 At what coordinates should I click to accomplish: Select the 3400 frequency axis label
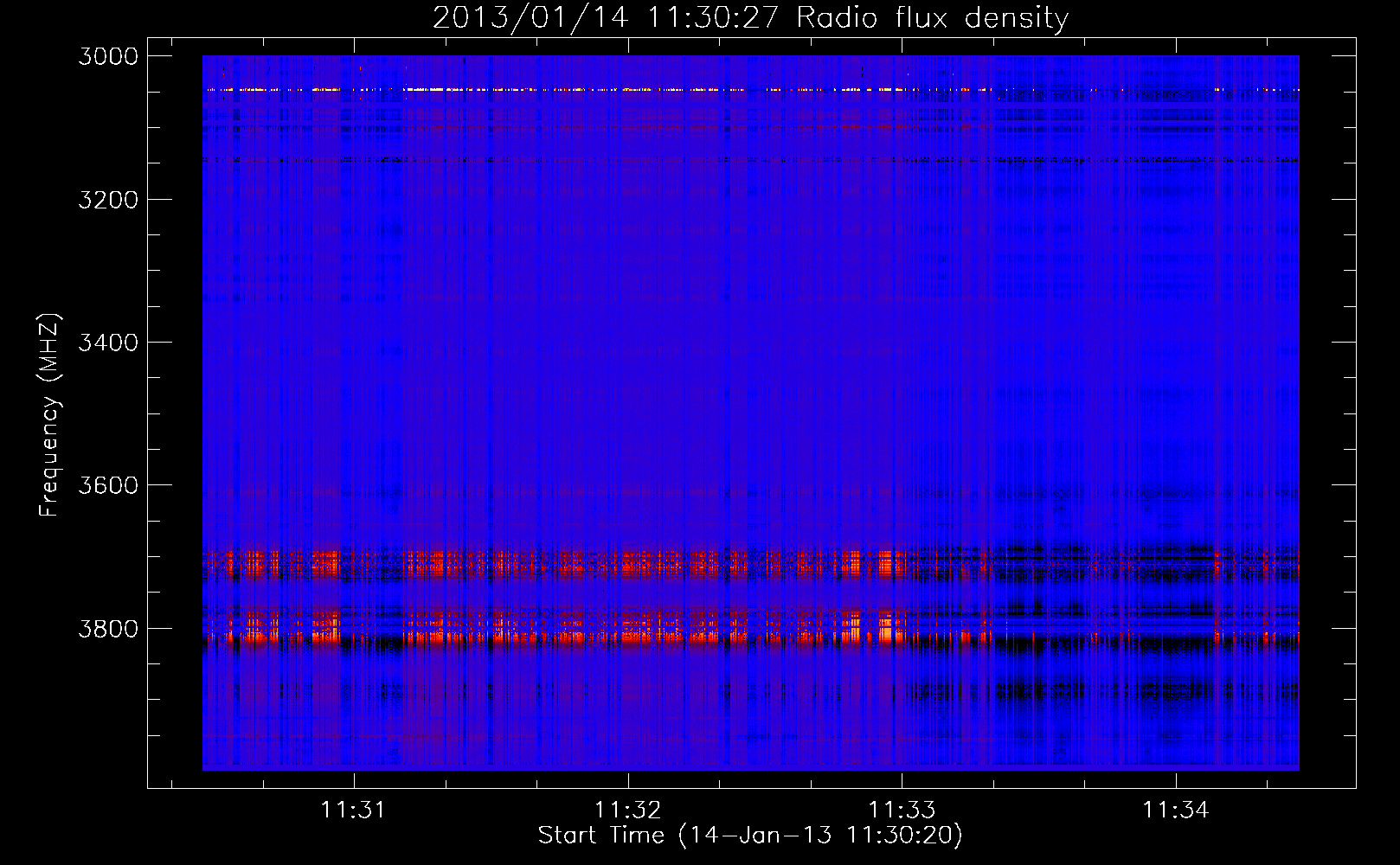pyautogui.click(x=108, y=343)
